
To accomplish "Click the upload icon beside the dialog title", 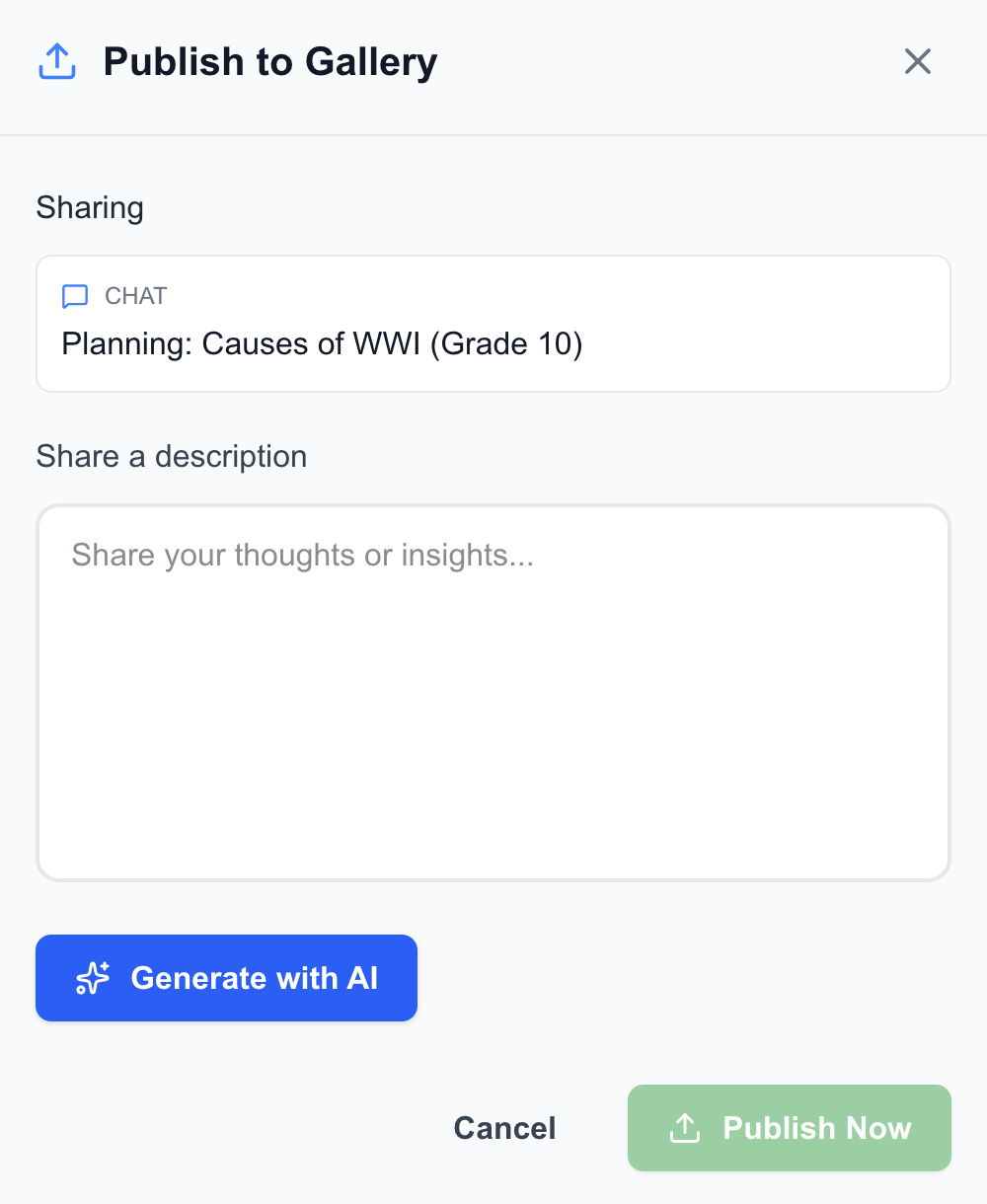I will point(57,61).
